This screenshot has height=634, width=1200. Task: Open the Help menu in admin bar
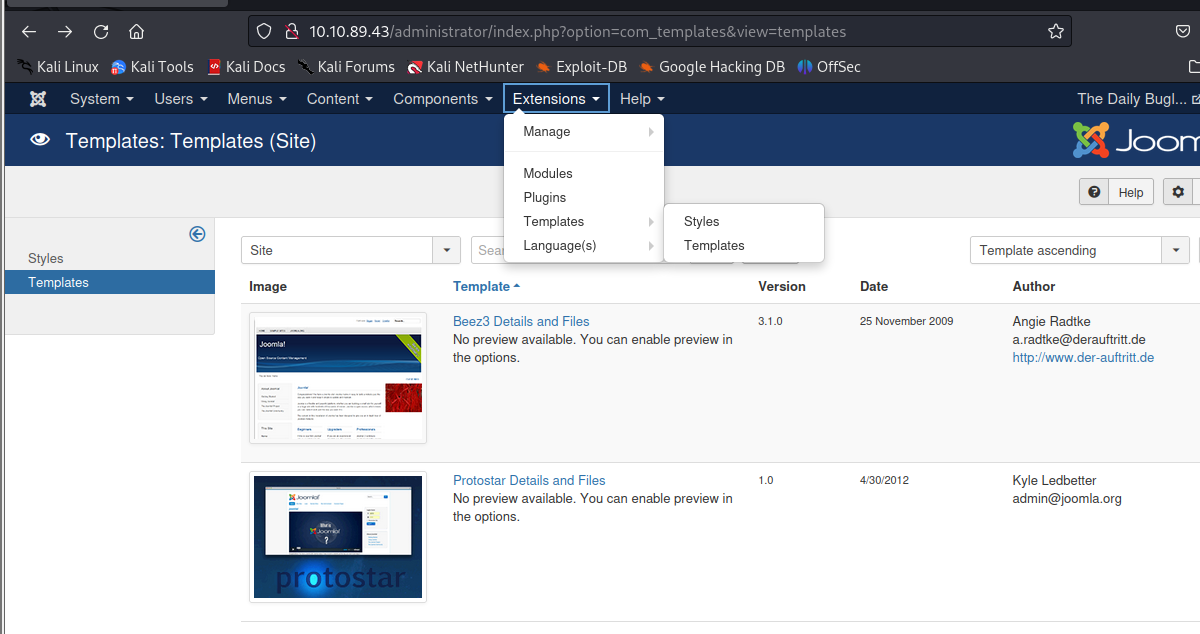pyautogui.click(x=642, y=99)
